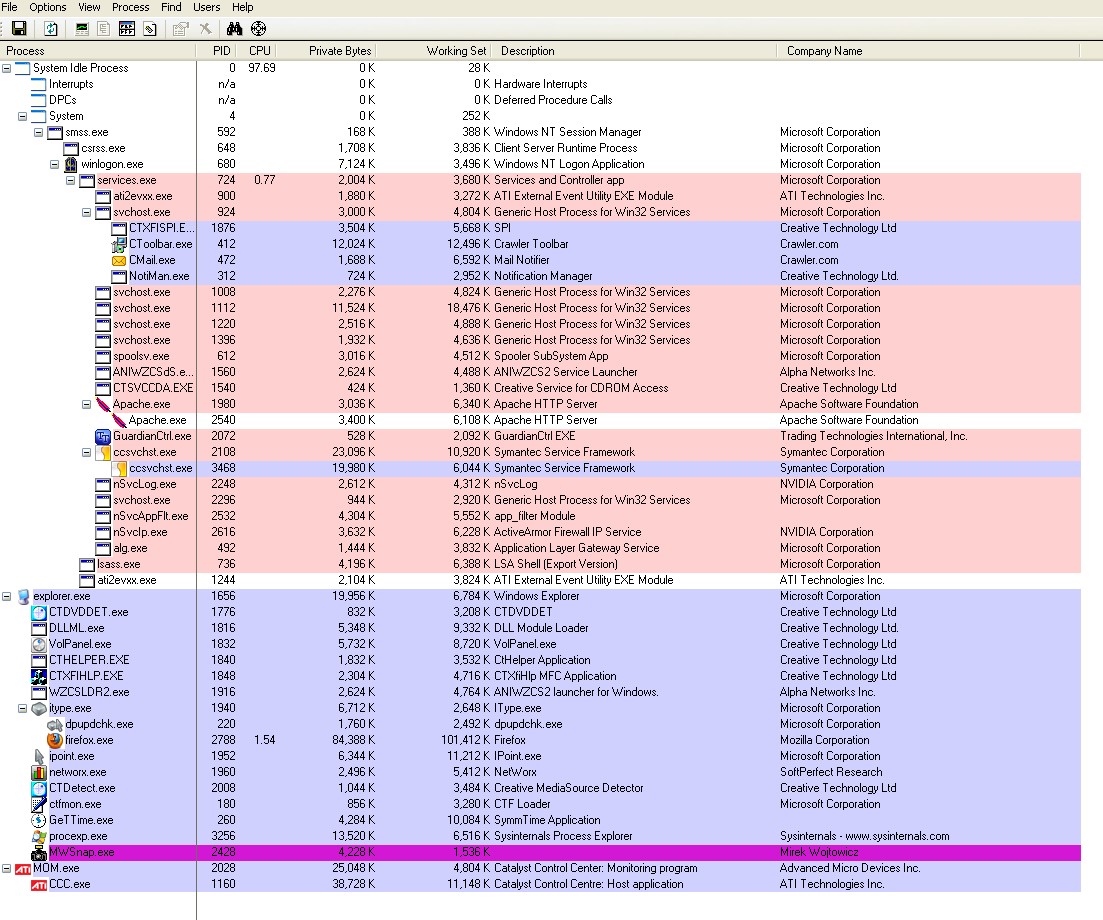
Task: Open the File menu
Action: point(9,7)
